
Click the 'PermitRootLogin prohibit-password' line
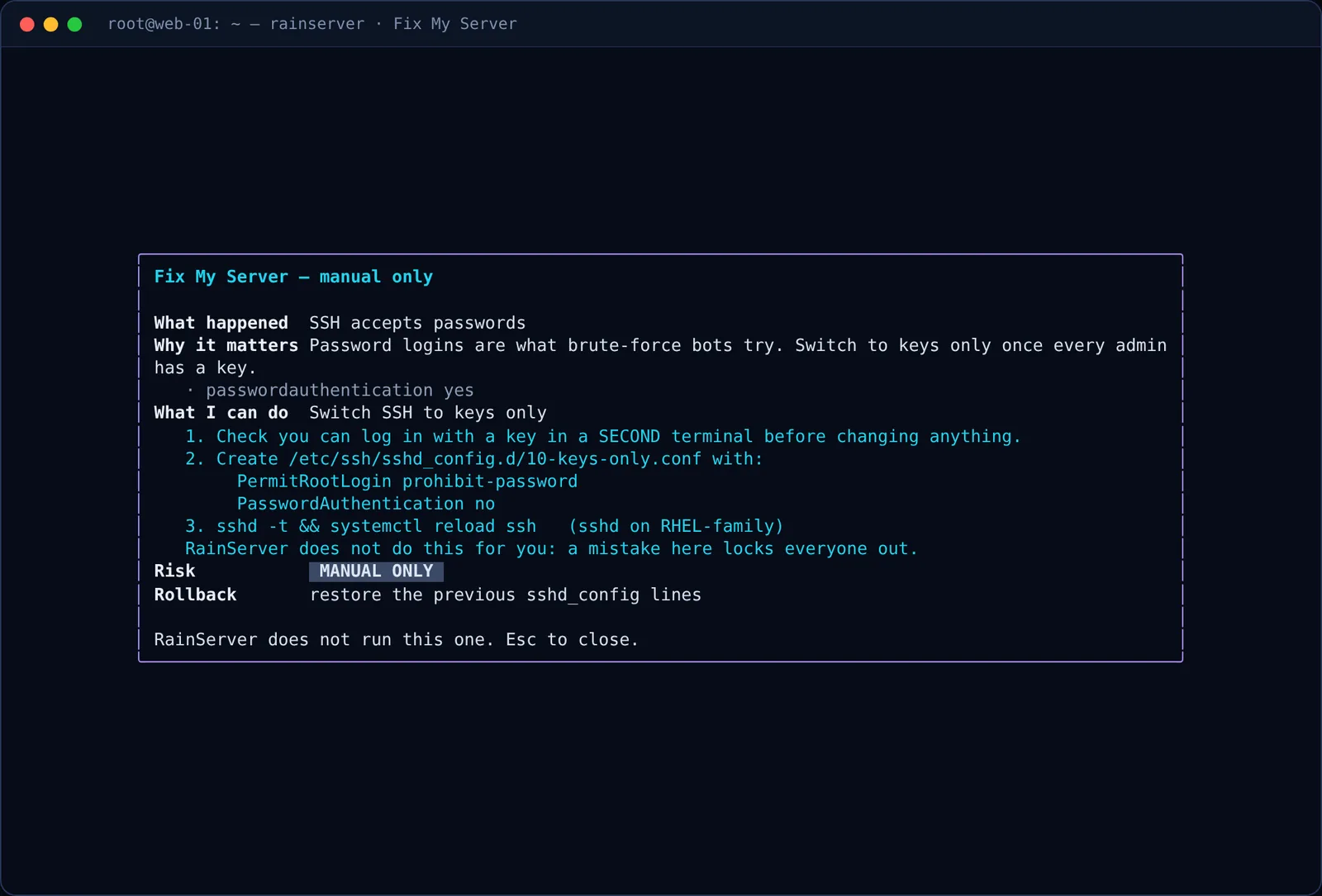[407, 481]
